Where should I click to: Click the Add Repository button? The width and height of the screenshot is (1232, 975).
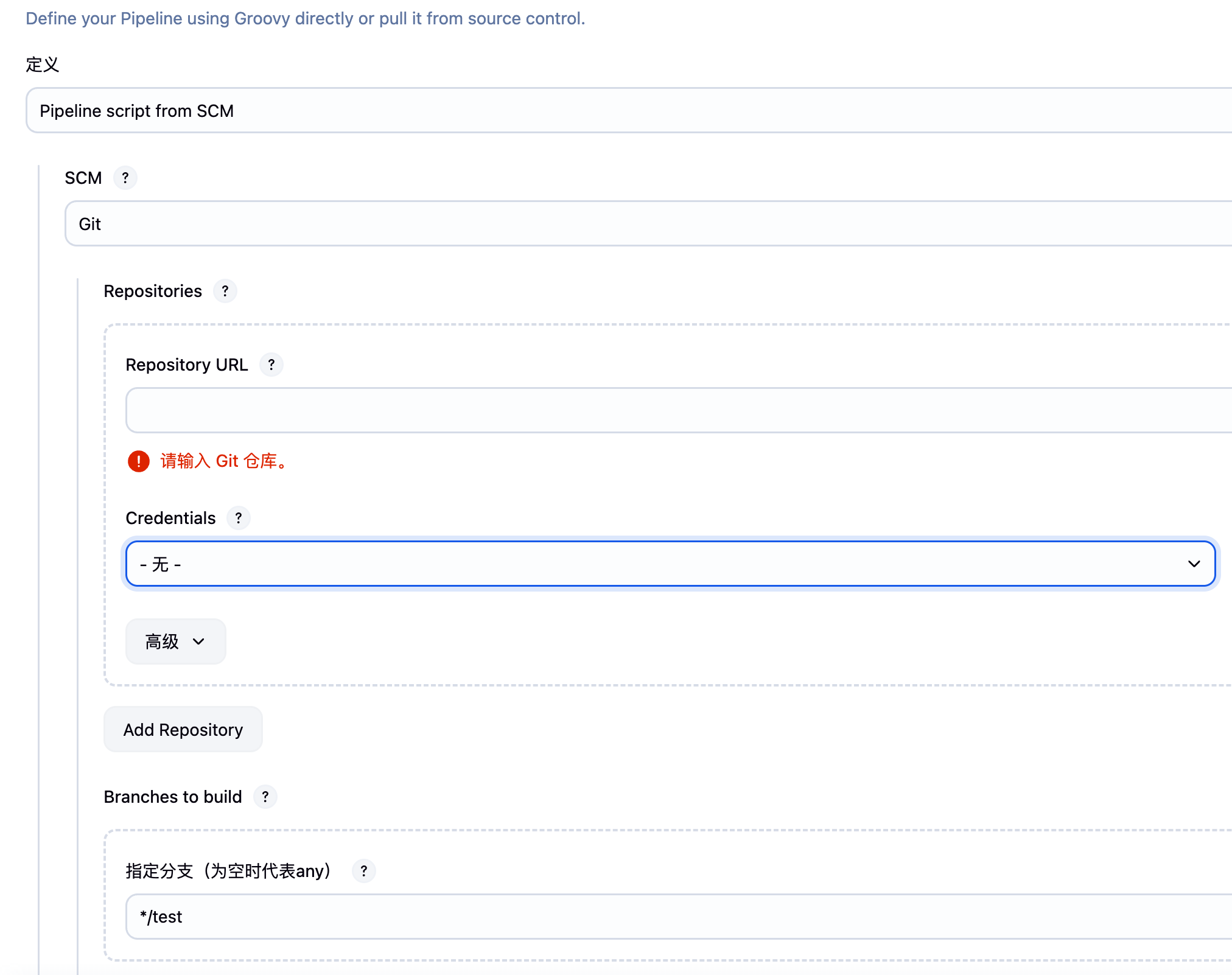[x=183, y=730]
